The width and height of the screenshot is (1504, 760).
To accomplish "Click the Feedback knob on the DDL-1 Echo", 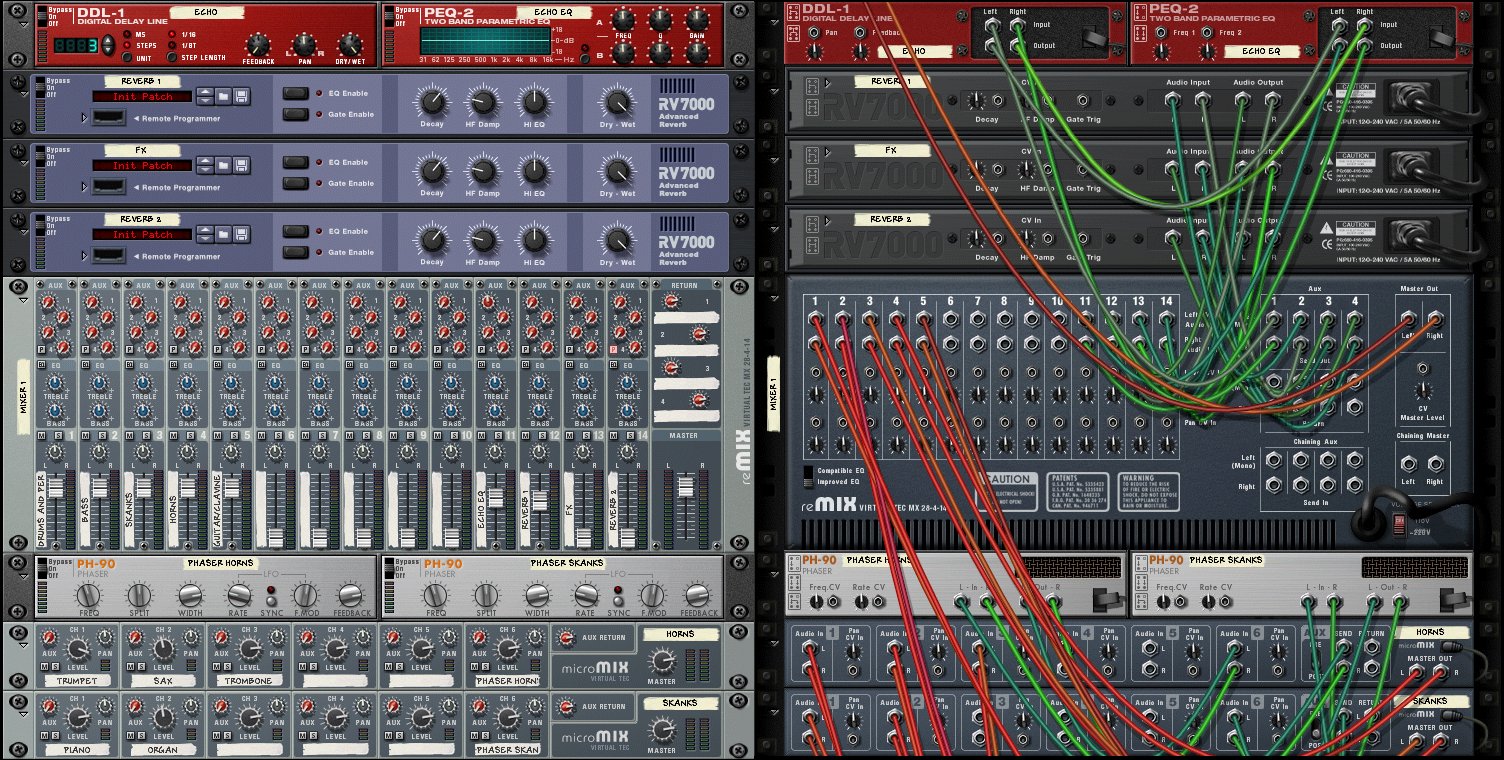I will (x=258, y=45).
